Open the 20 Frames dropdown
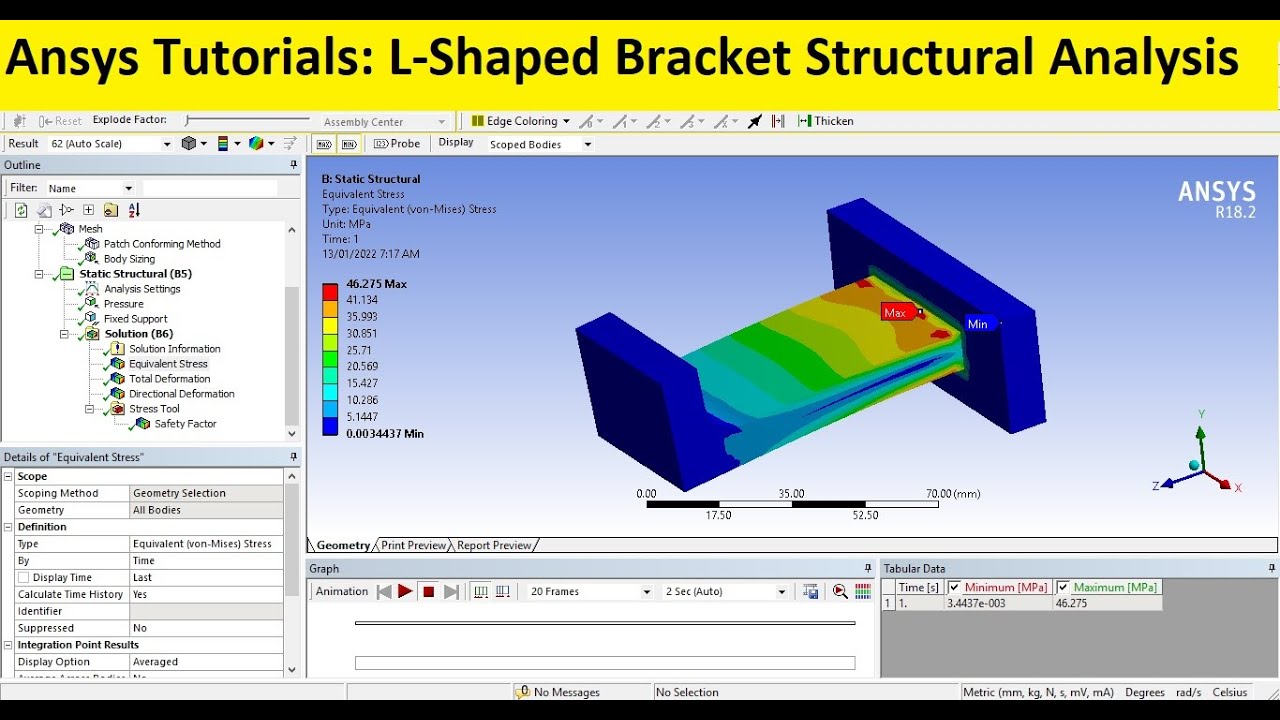This screenshot has width=1280, height=720. (590, 592)
